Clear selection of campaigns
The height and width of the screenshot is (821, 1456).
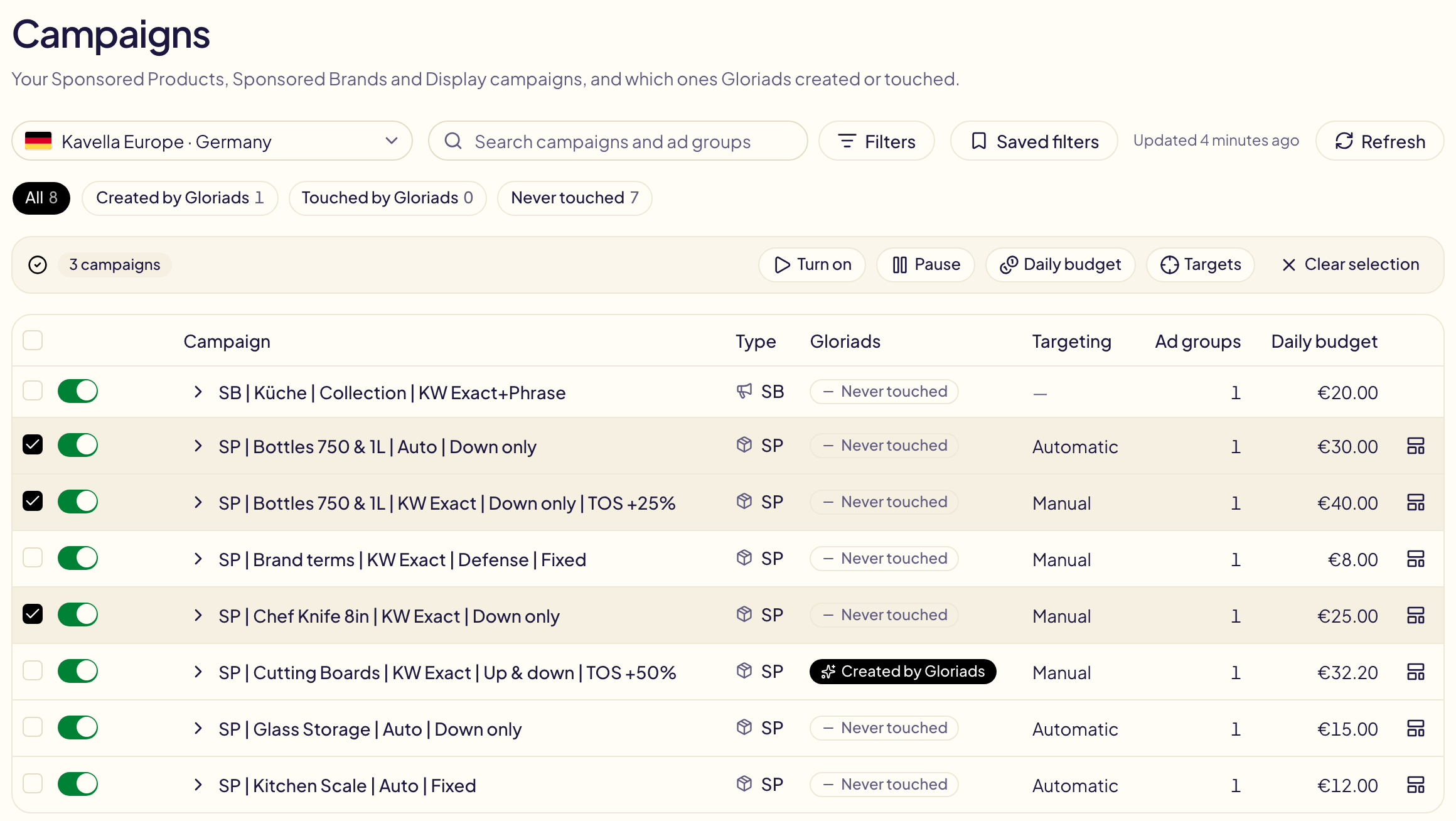tap(1351, 265)
